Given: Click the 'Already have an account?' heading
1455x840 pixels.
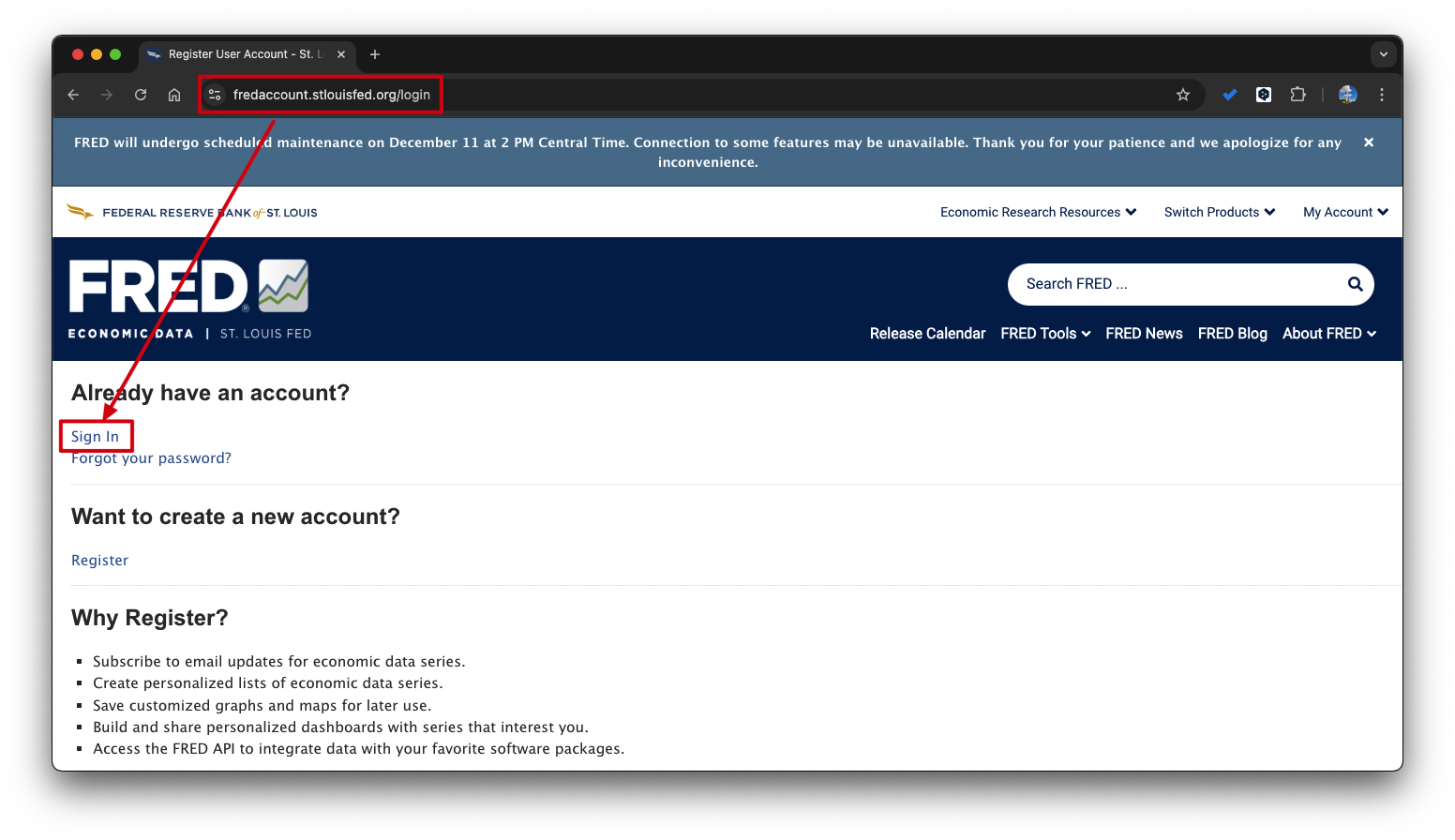Looking at the screenshot, I should [x=210, y=393].
